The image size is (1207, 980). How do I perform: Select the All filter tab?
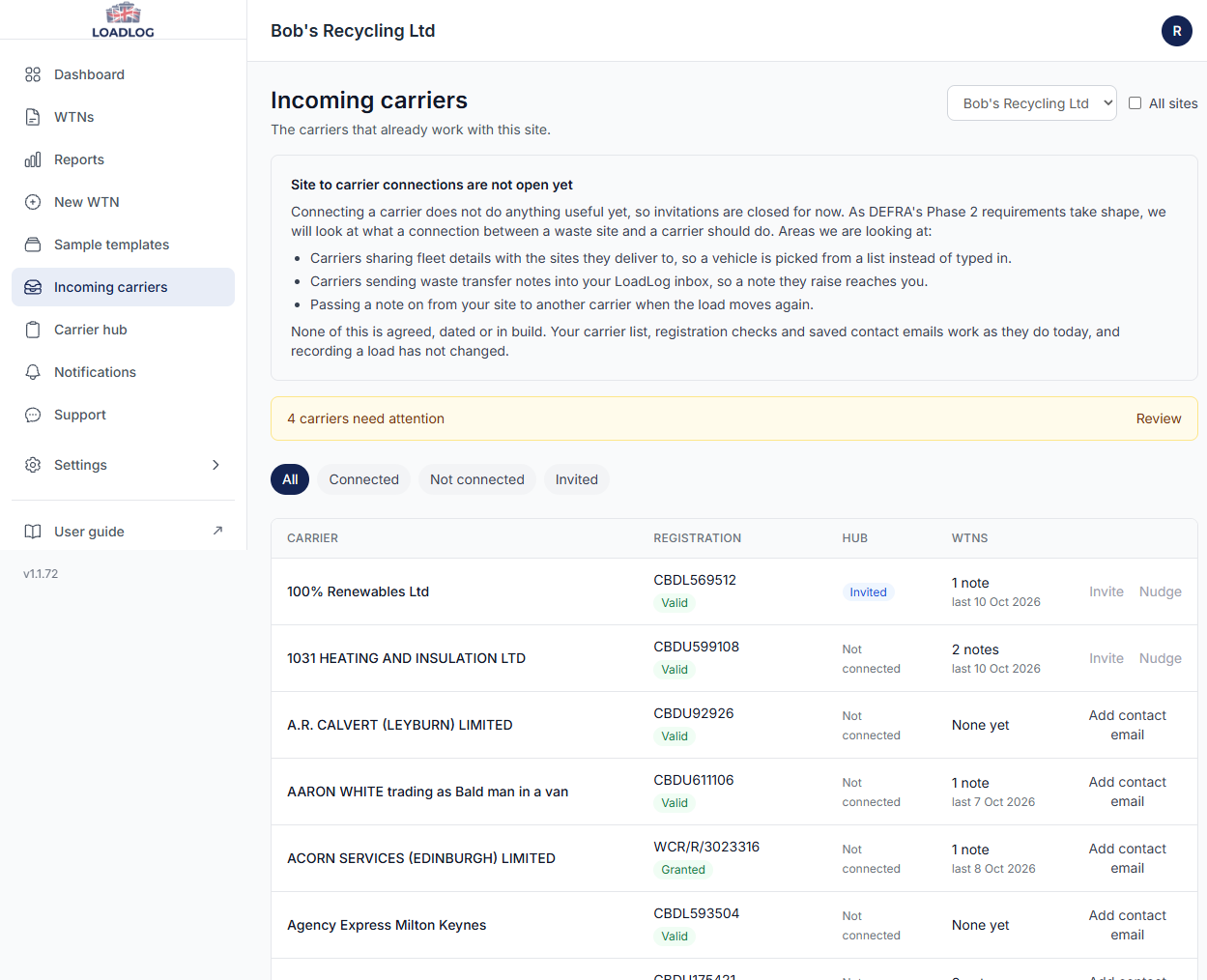[x=290, y=479]
